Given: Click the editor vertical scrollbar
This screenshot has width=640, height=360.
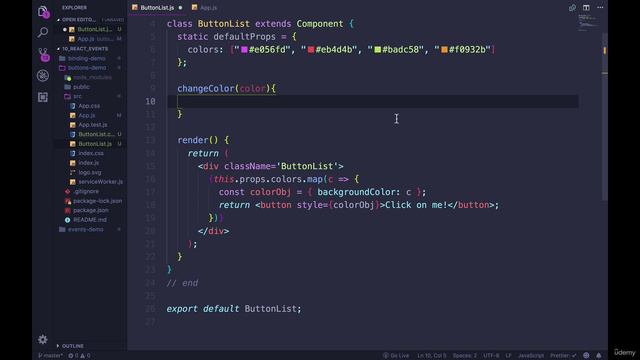Looking at the screenshot, I should pos(604,117).
